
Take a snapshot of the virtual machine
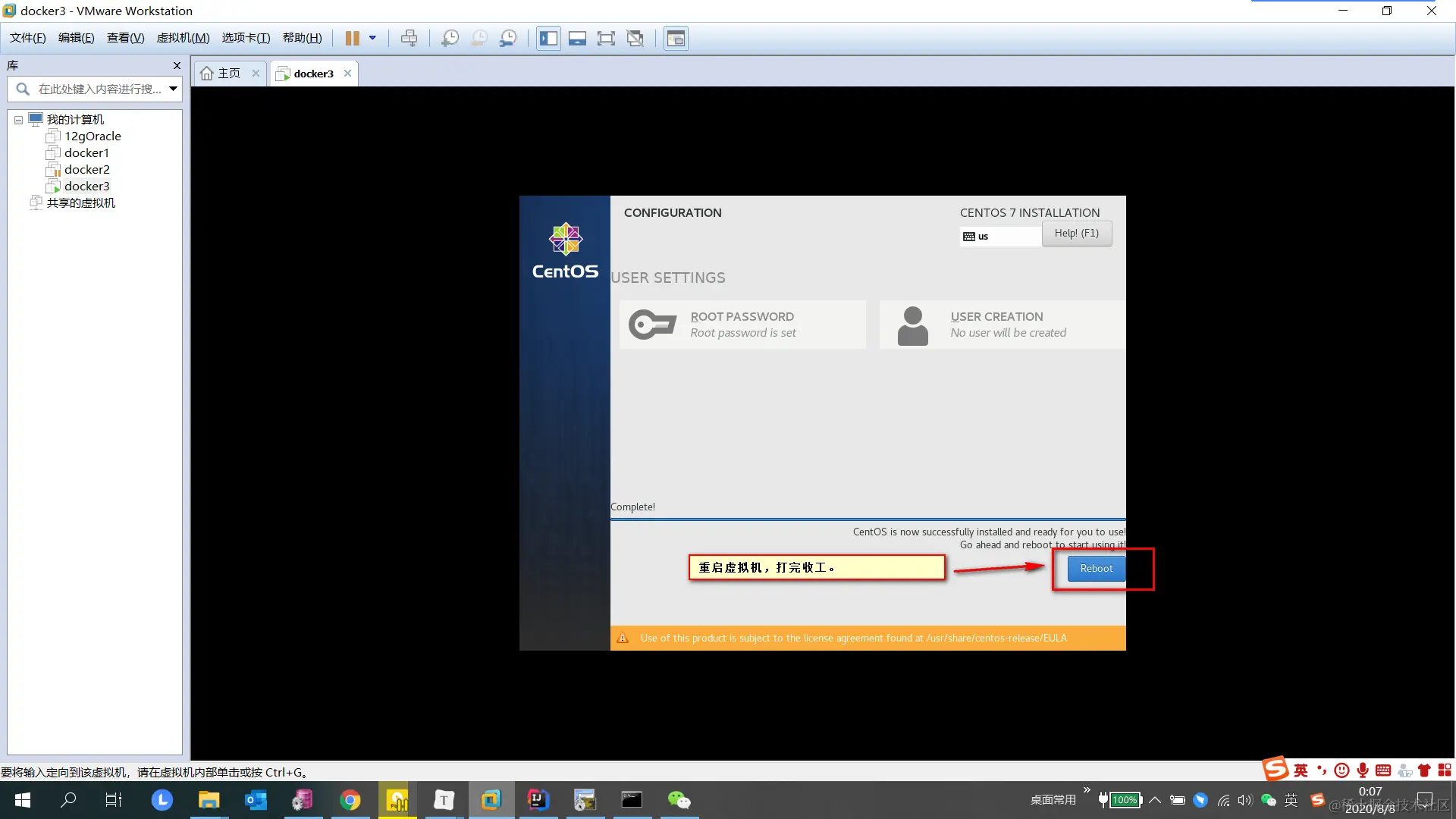click(x=450, y=38)
